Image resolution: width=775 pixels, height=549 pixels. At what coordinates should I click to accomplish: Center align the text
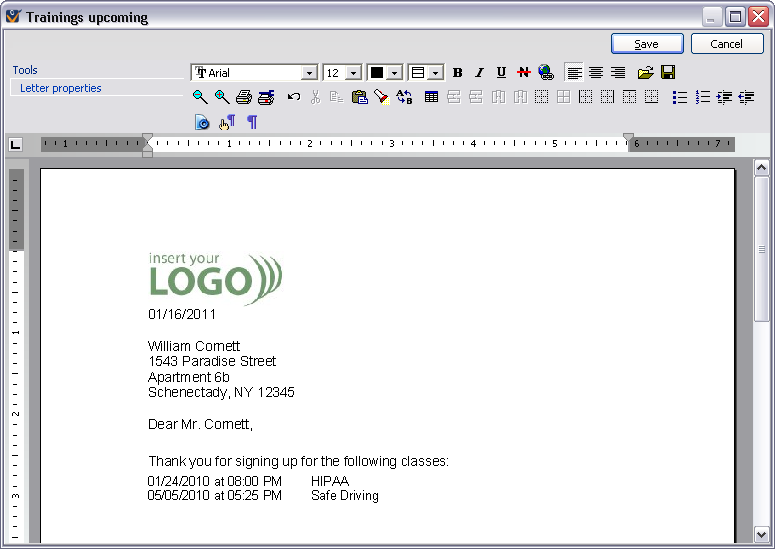point(596,73)
